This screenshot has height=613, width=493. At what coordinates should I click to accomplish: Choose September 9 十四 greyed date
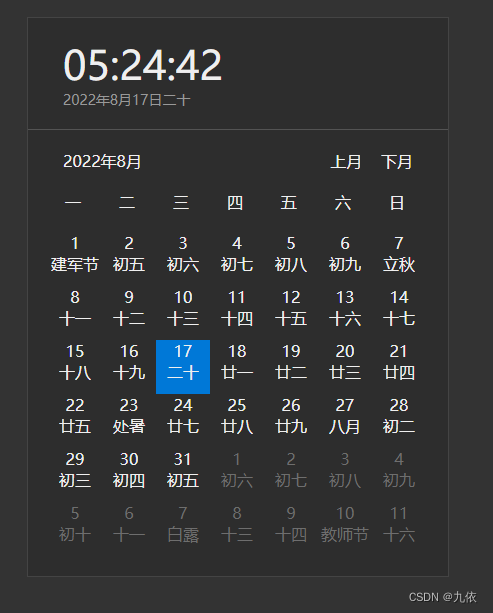click(x=290, y=523)
